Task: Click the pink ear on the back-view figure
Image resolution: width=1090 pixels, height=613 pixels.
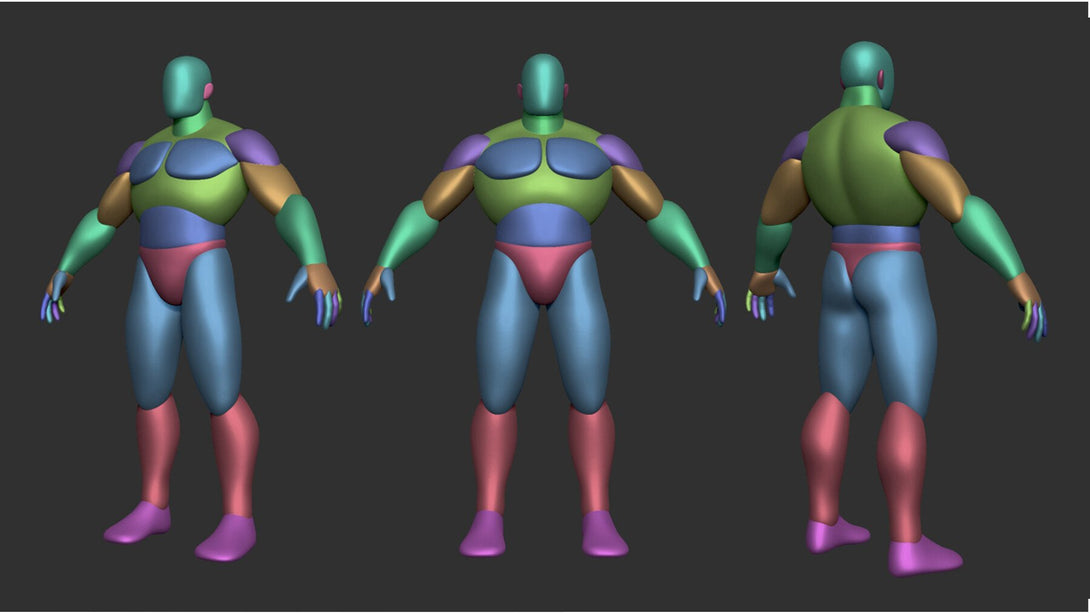Action: (882, 78)
